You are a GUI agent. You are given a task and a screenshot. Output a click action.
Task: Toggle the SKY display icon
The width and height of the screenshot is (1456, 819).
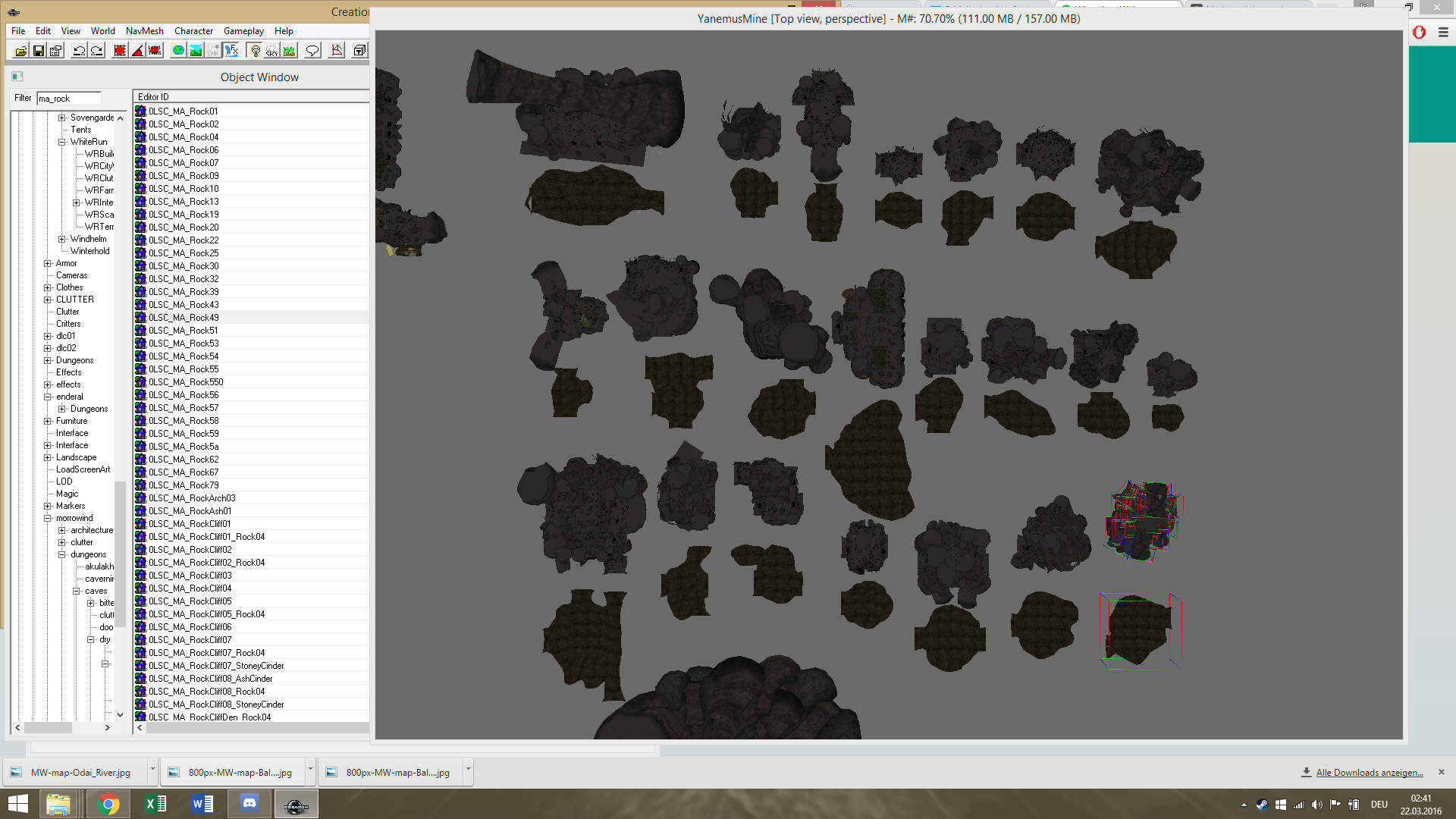271,51
